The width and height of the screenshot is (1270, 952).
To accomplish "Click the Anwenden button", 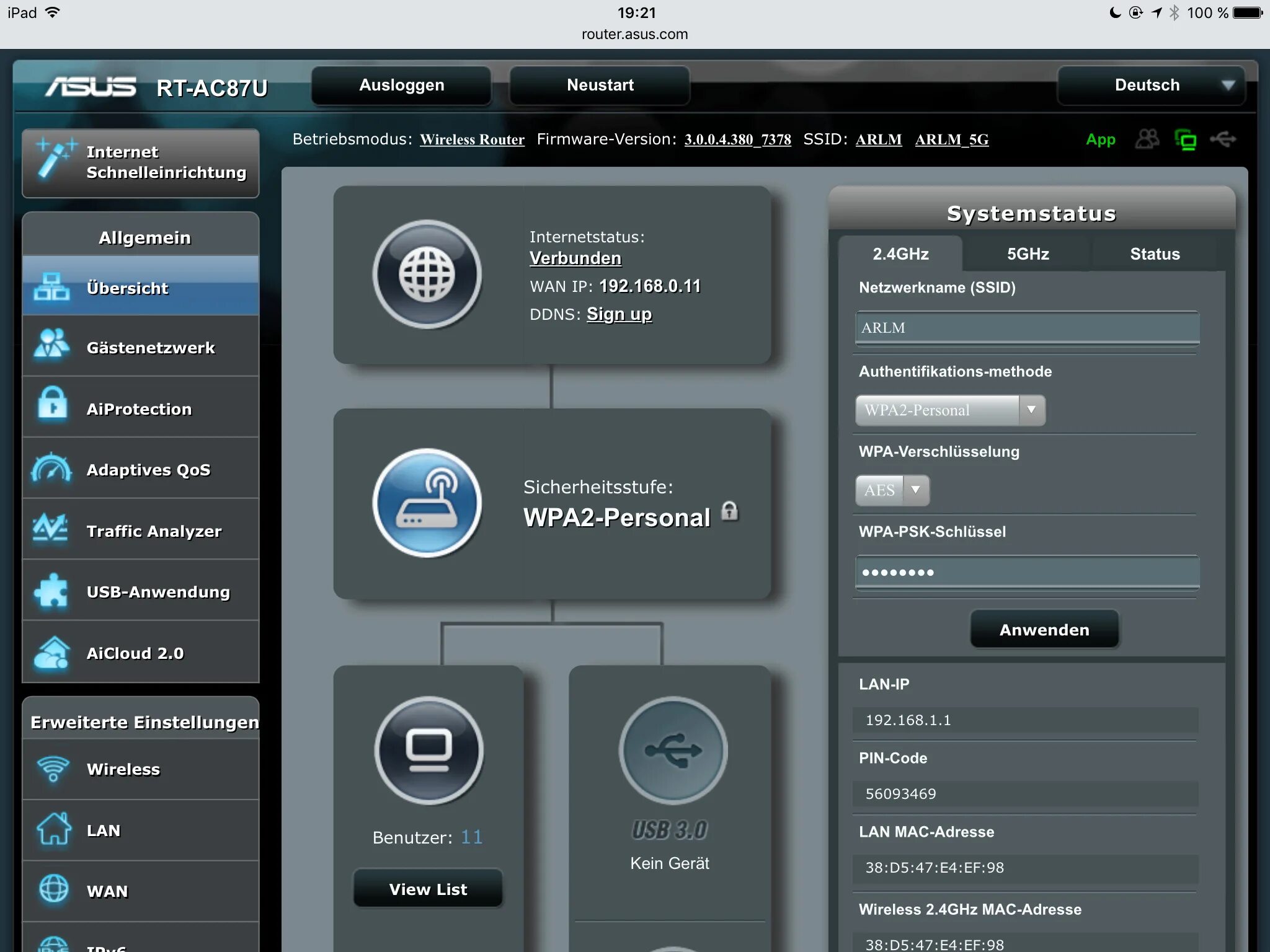I will coord(1044,629).
